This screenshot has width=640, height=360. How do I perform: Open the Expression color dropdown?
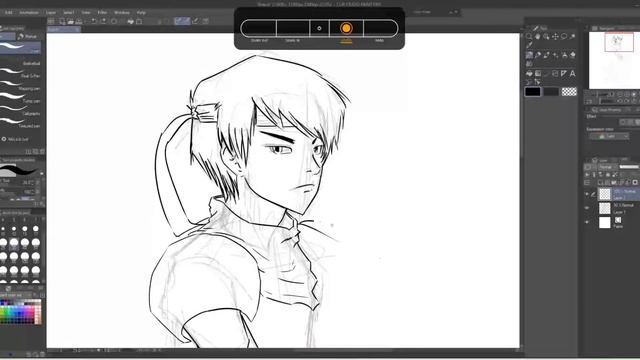pos(609,136)
